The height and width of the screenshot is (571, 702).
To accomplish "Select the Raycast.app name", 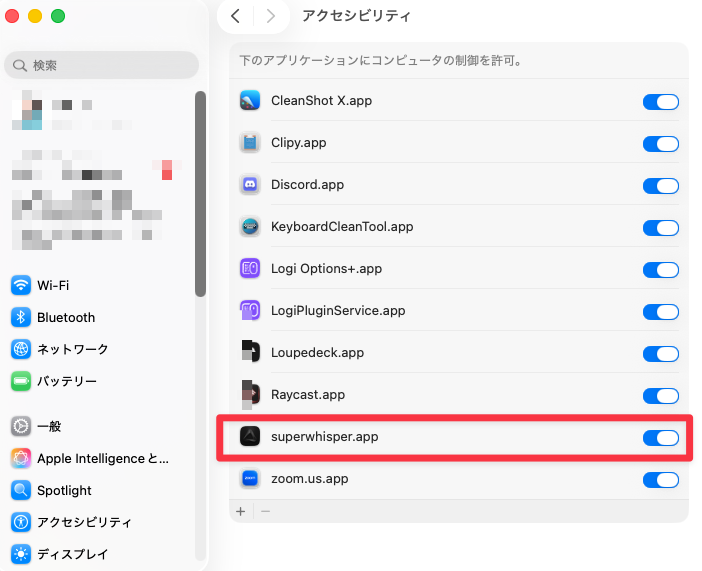I will pos(308,395).
